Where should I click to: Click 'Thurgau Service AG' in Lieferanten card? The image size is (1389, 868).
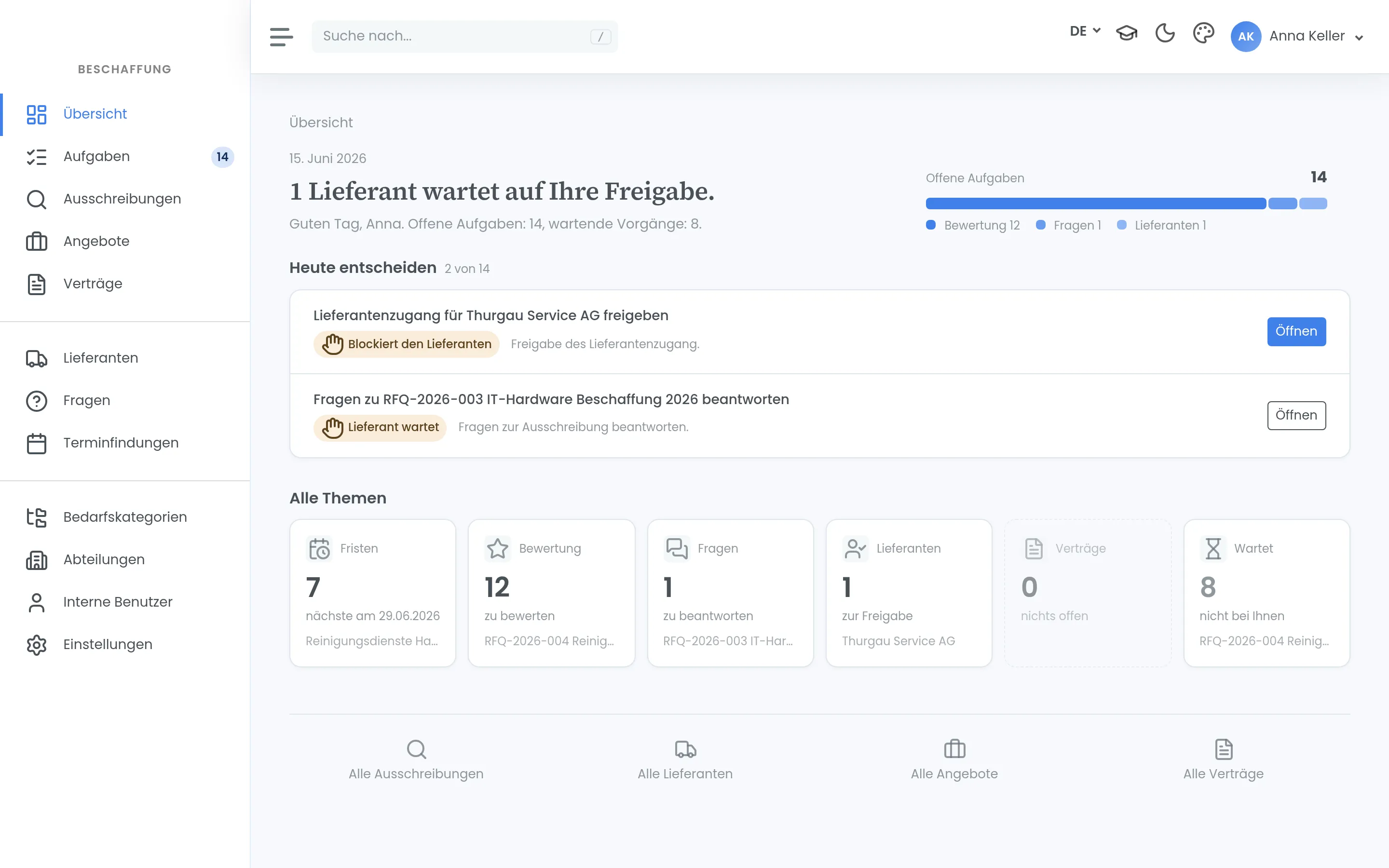click(x=898, y=641)
